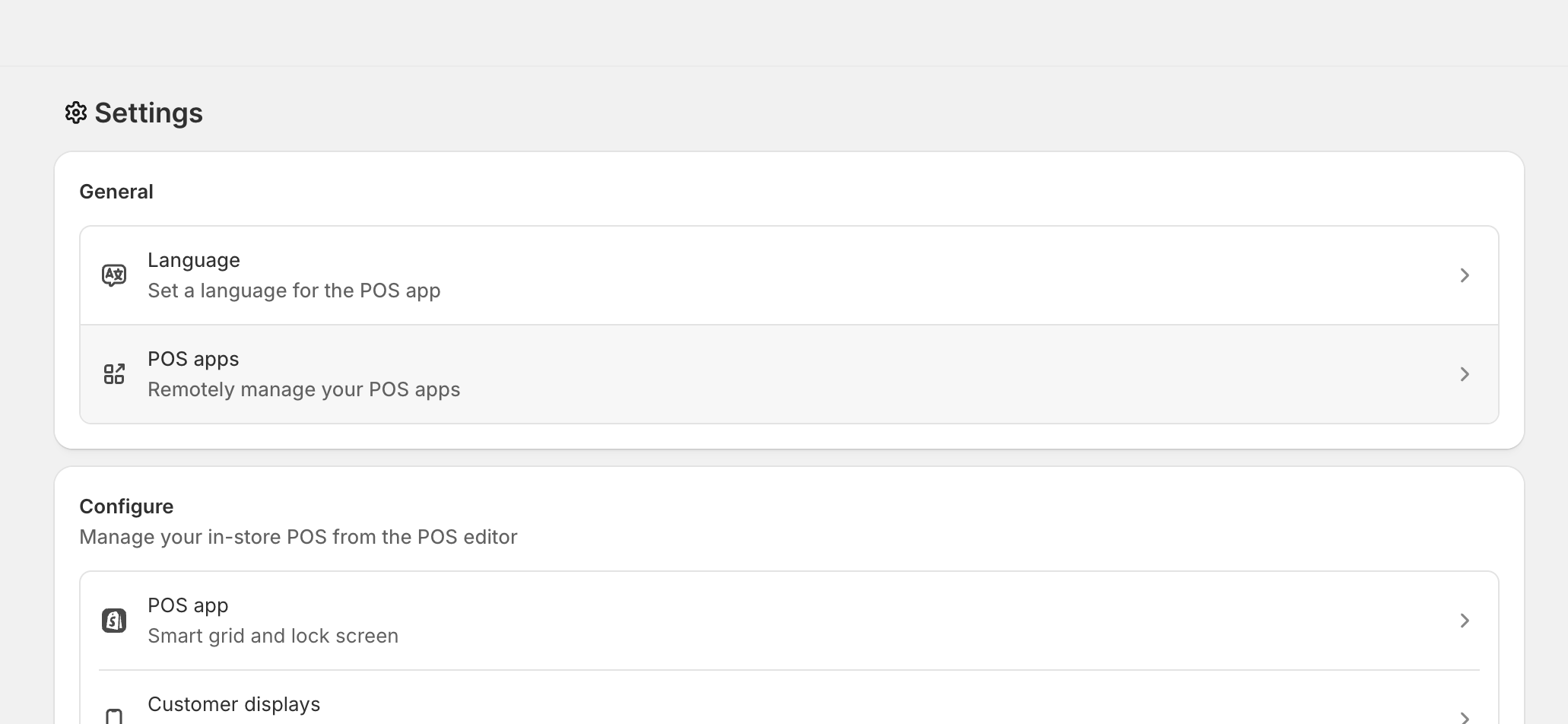This screenshot has height=724, width=1568.
Task: Click the Settings gear icon
Action: click(x=76, y=113)
